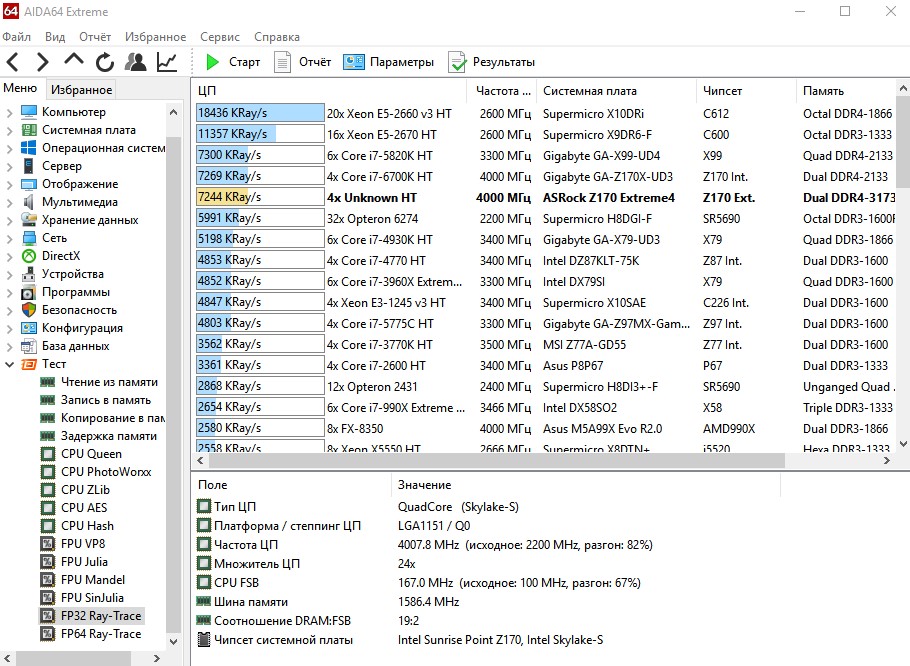This screenshot has width=910, height=666.
Task: Open Параметры in the toolbar
Action: pos(388,62)
